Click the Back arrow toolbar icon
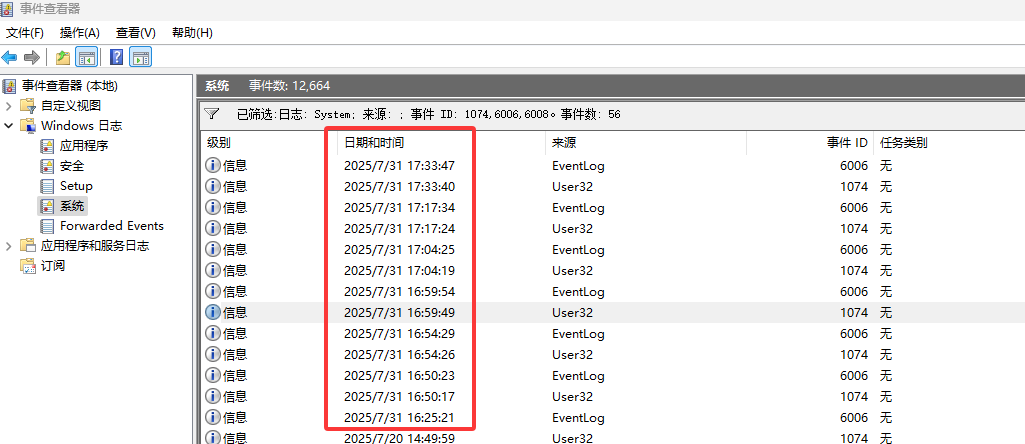 coord(9,58)
